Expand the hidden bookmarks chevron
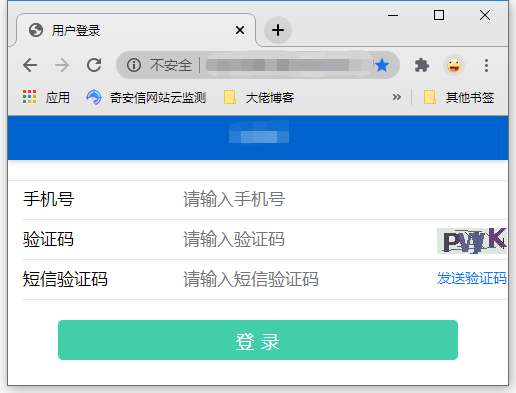Viewport: 516px width, 393px height. pos(396,97)
